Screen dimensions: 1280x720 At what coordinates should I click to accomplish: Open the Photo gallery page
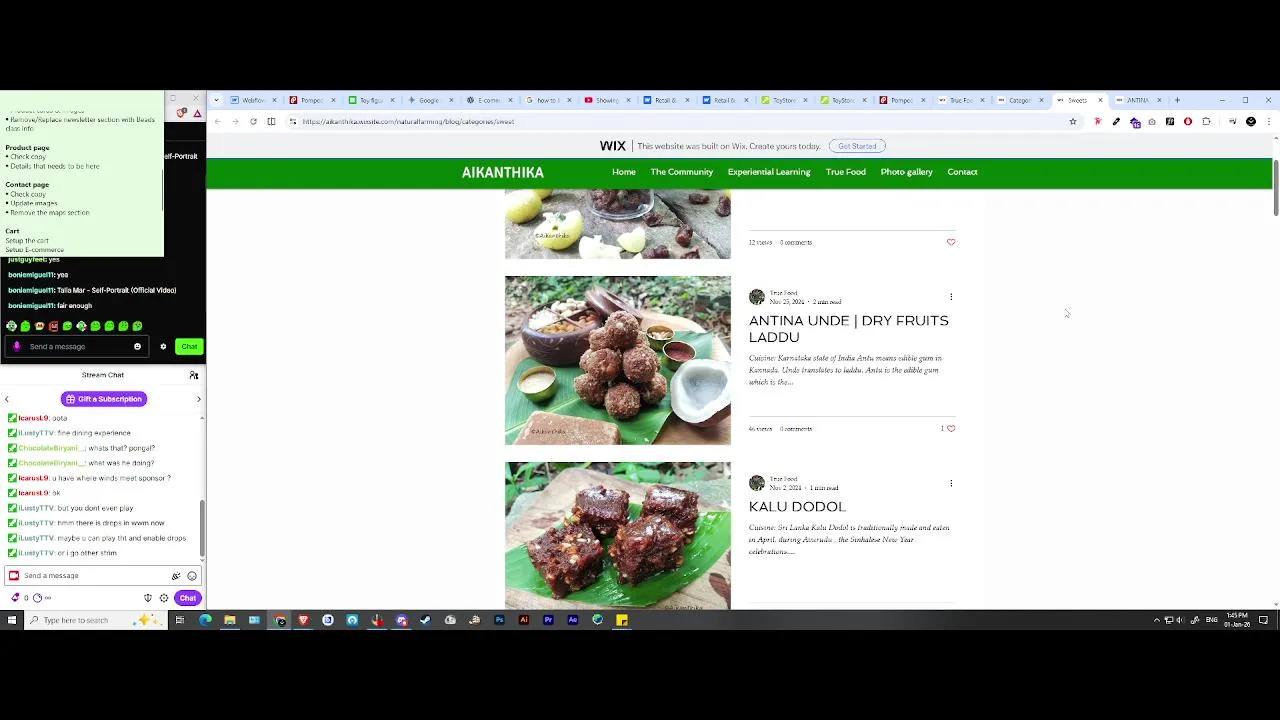click(907, 172)
